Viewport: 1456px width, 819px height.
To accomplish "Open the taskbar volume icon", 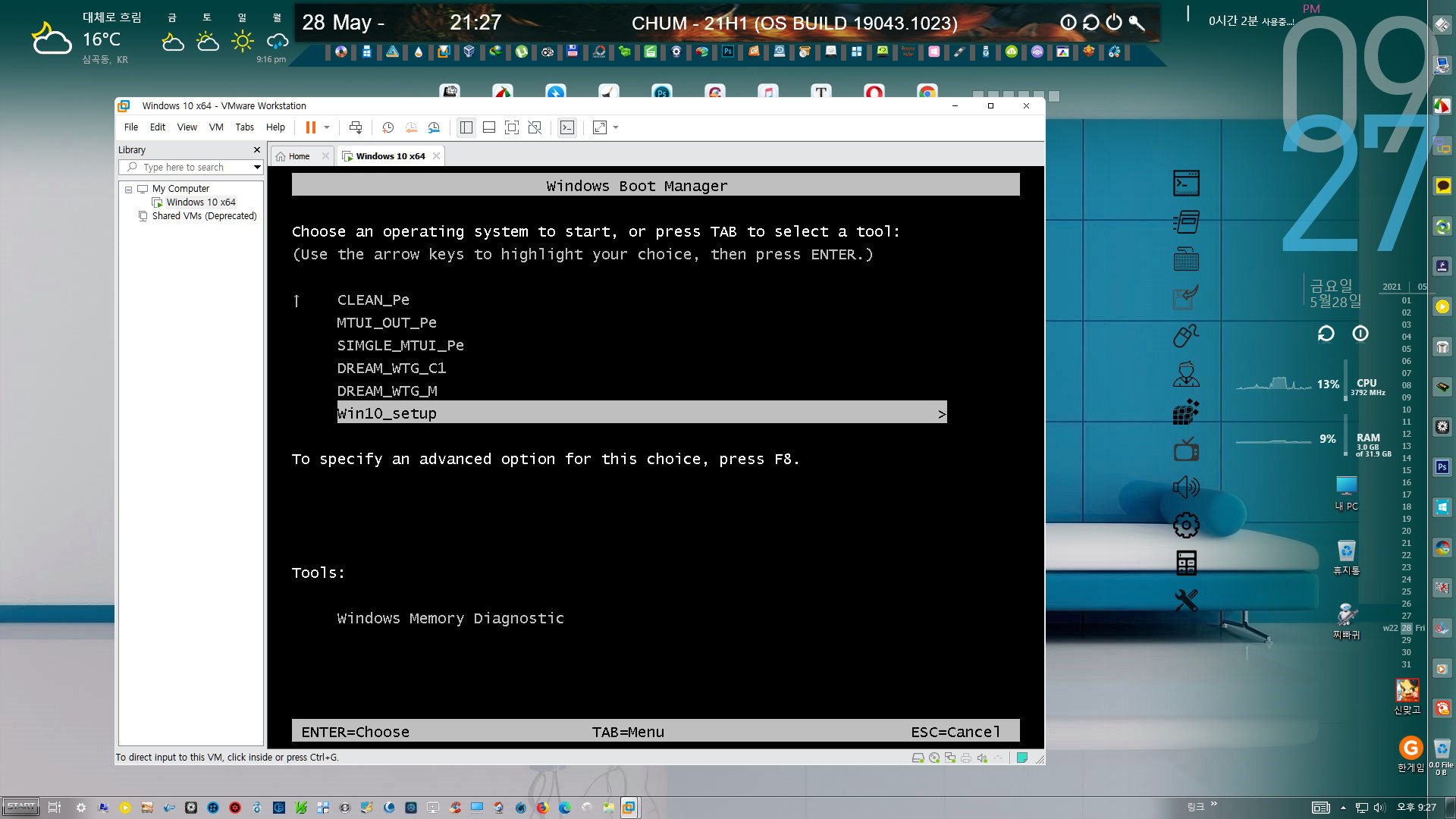I will [x=1379, y=808].
